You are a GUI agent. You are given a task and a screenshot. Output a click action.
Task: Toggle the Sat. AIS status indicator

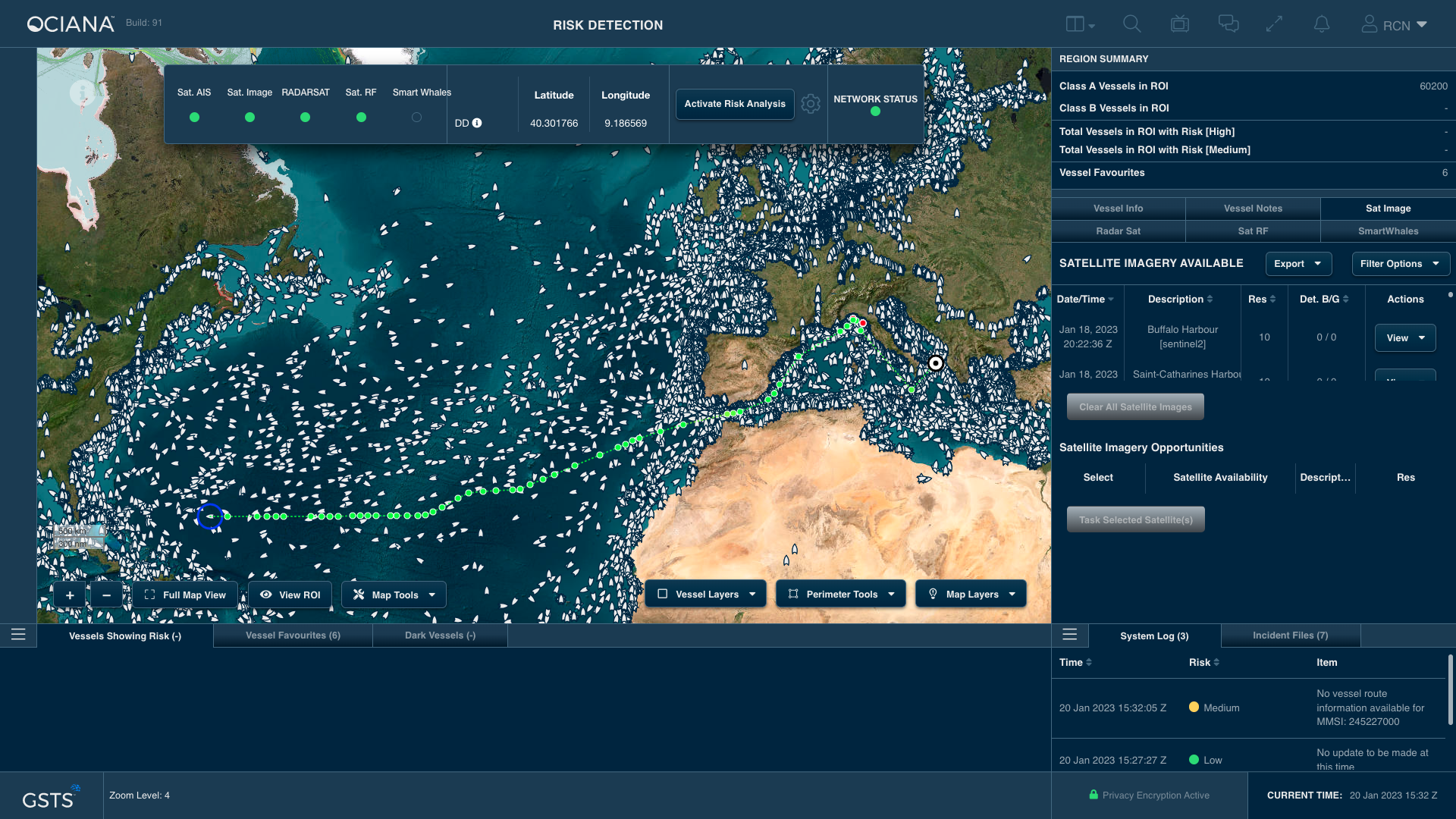coord(194,118)
